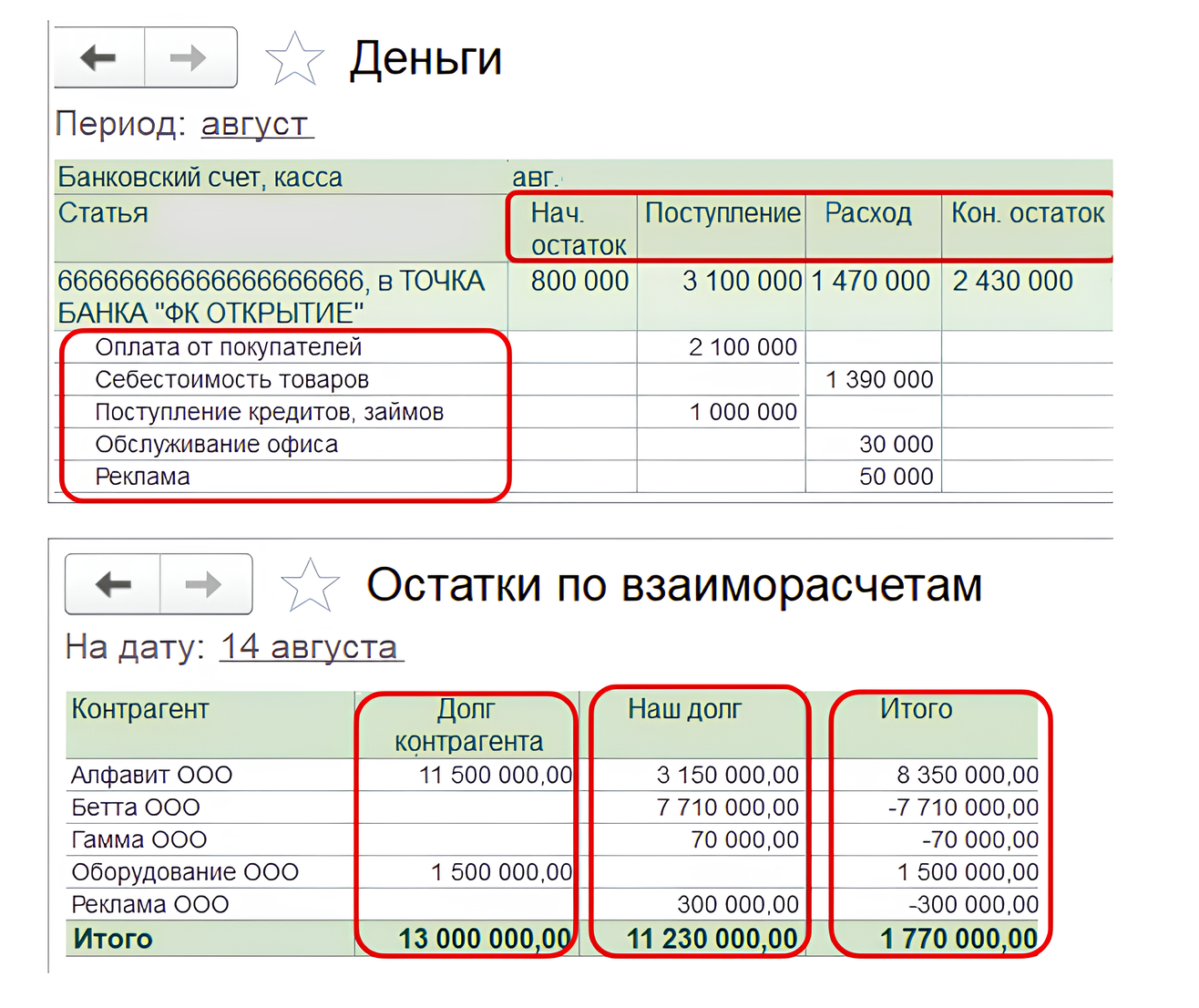
Task: Click the Долг контрагента column header
Action: click(x=467, y=725)
